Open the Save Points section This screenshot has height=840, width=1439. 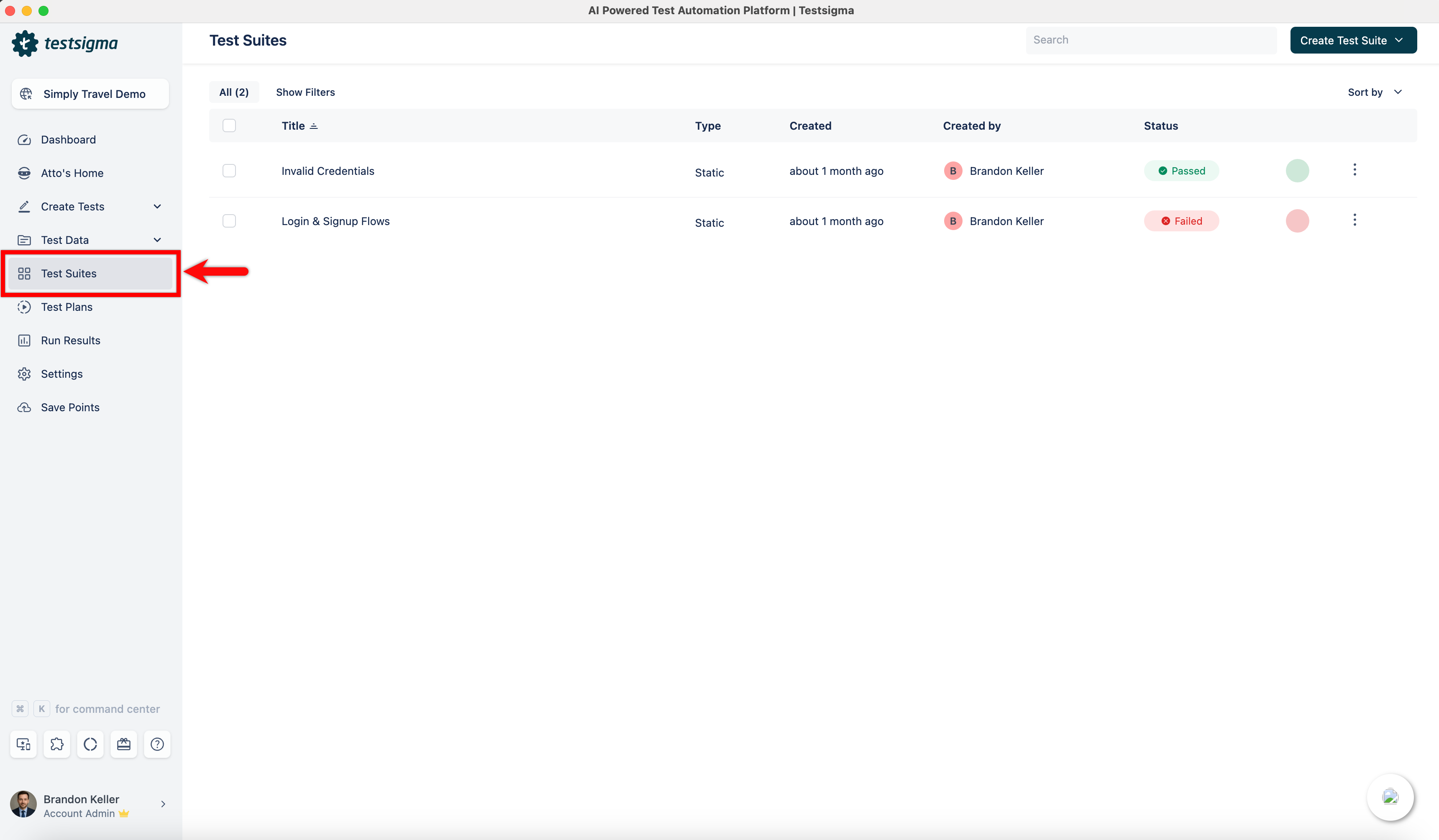[x=70, y=407]
